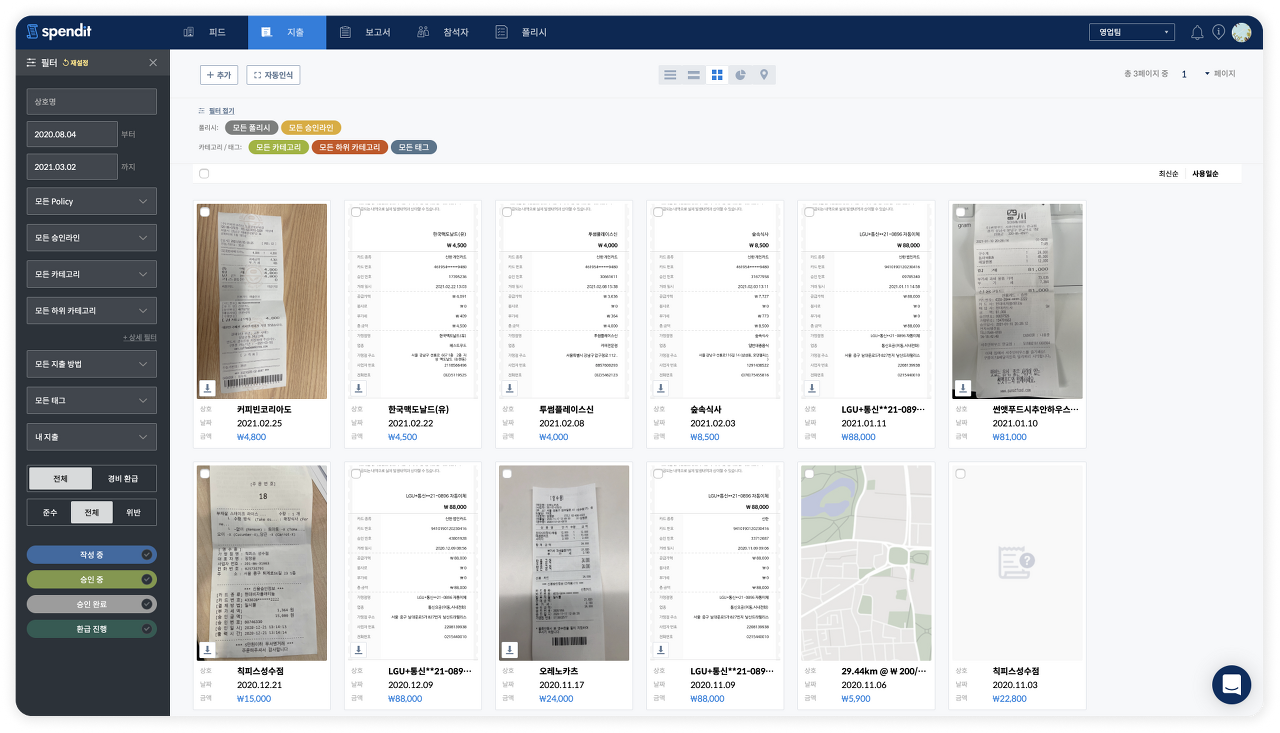Click the 상세 필터 link
1280x733 pixels.
pyautogui.click(x=139, y=337)
